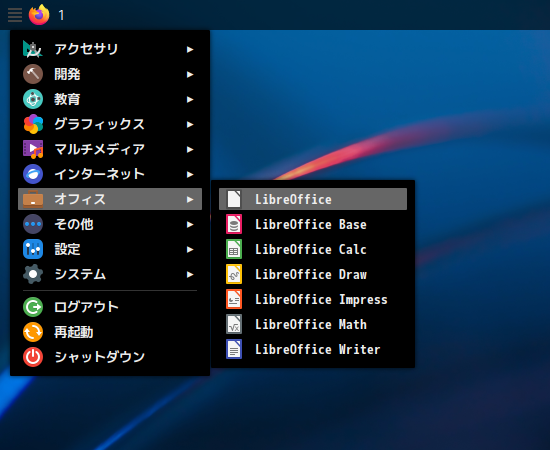Click the LibreOffice Start Center document icon

(x=234, y=199)
